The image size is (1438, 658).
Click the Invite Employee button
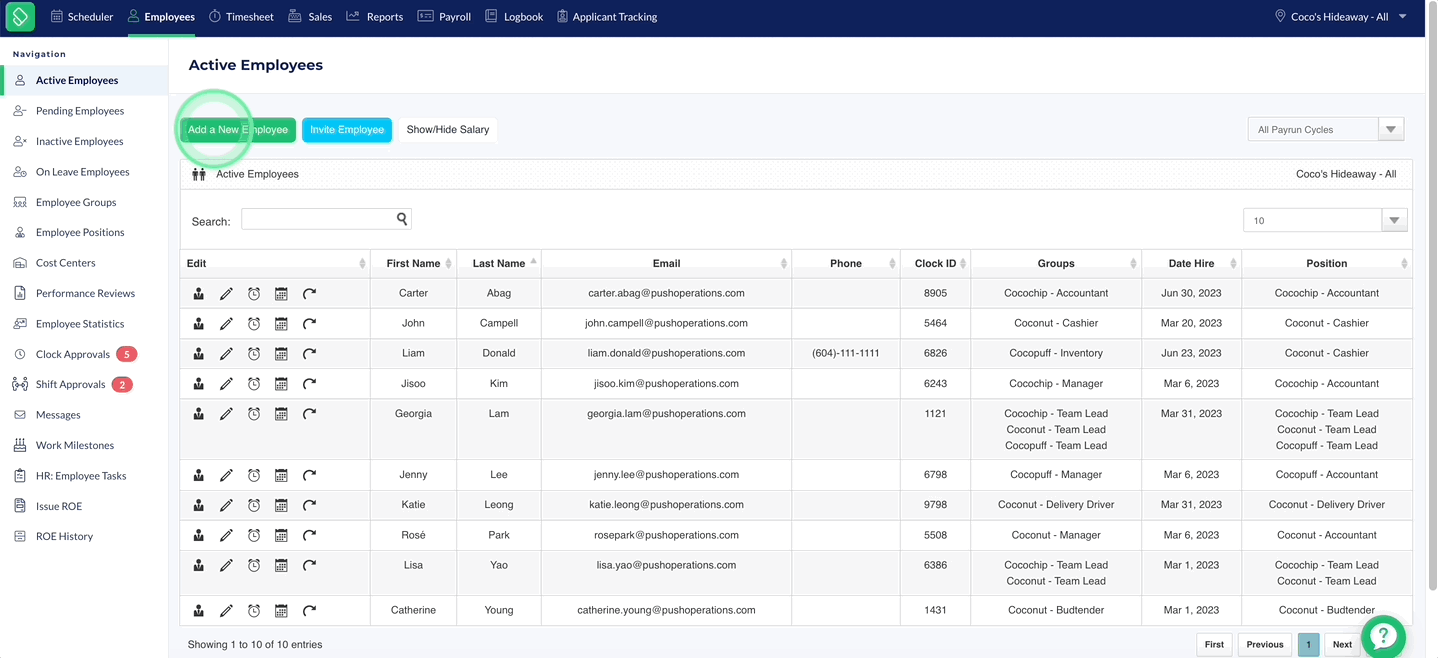(x=347, y=130)
